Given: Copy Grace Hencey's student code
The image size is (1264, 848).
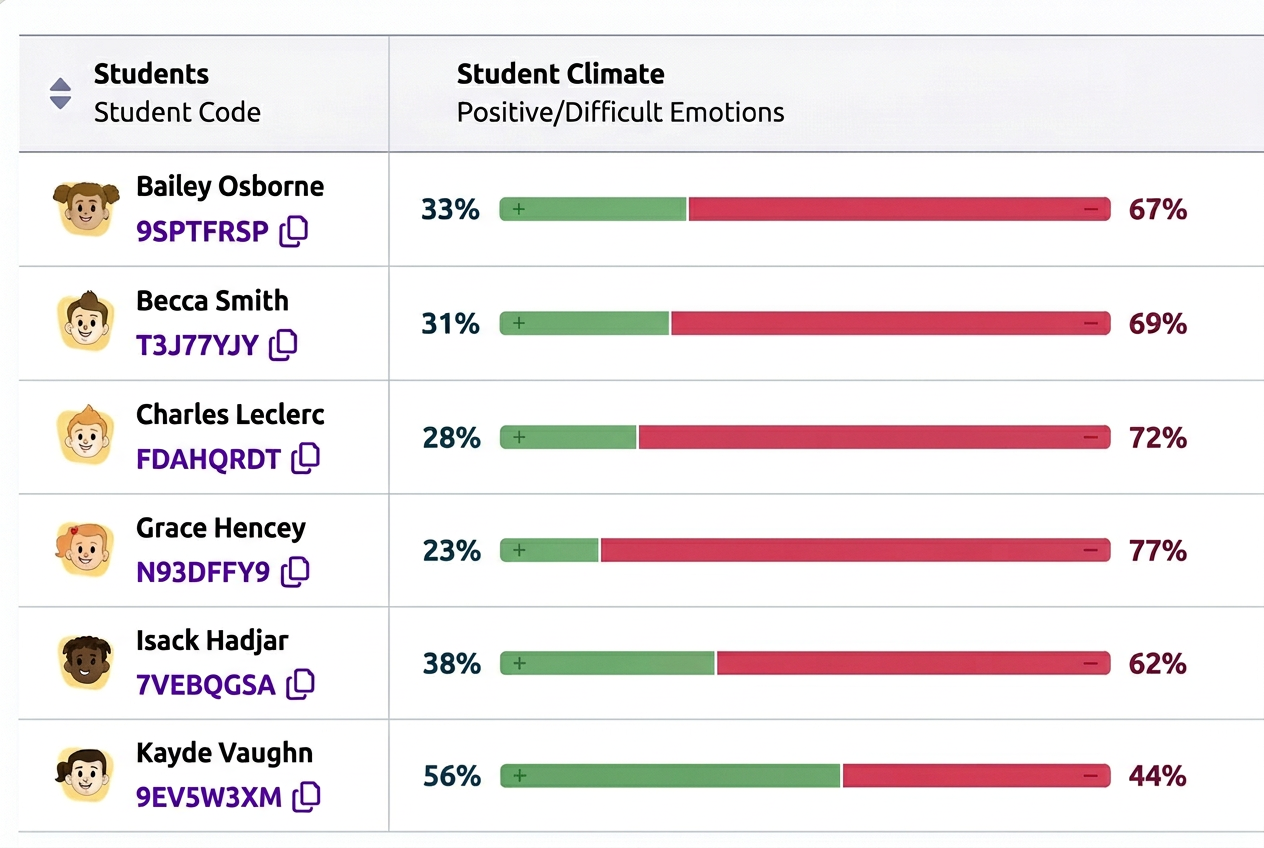Looking at the screenshot, I should click(295, 572).
